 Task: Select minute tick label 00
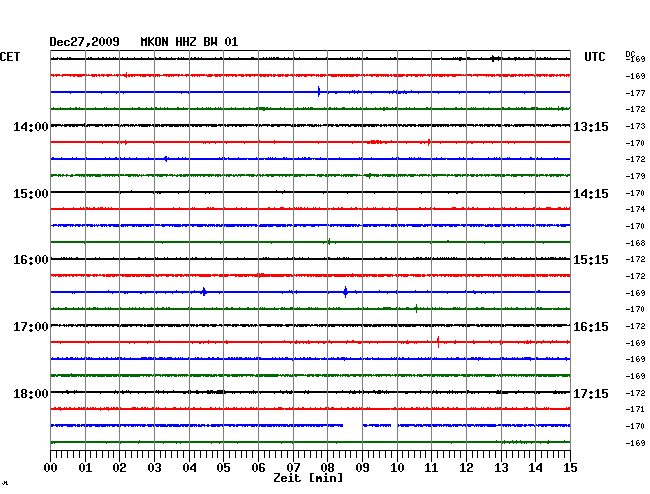coord(51,468)
